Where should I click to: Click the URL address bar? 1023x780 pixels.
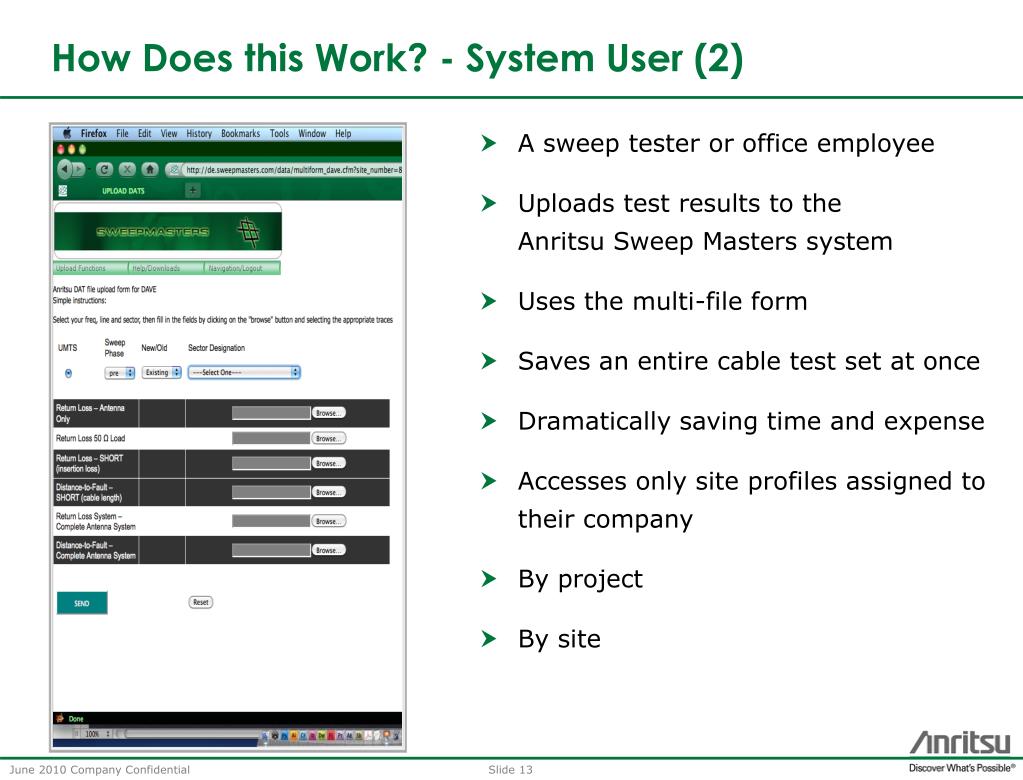coord(292,170)
